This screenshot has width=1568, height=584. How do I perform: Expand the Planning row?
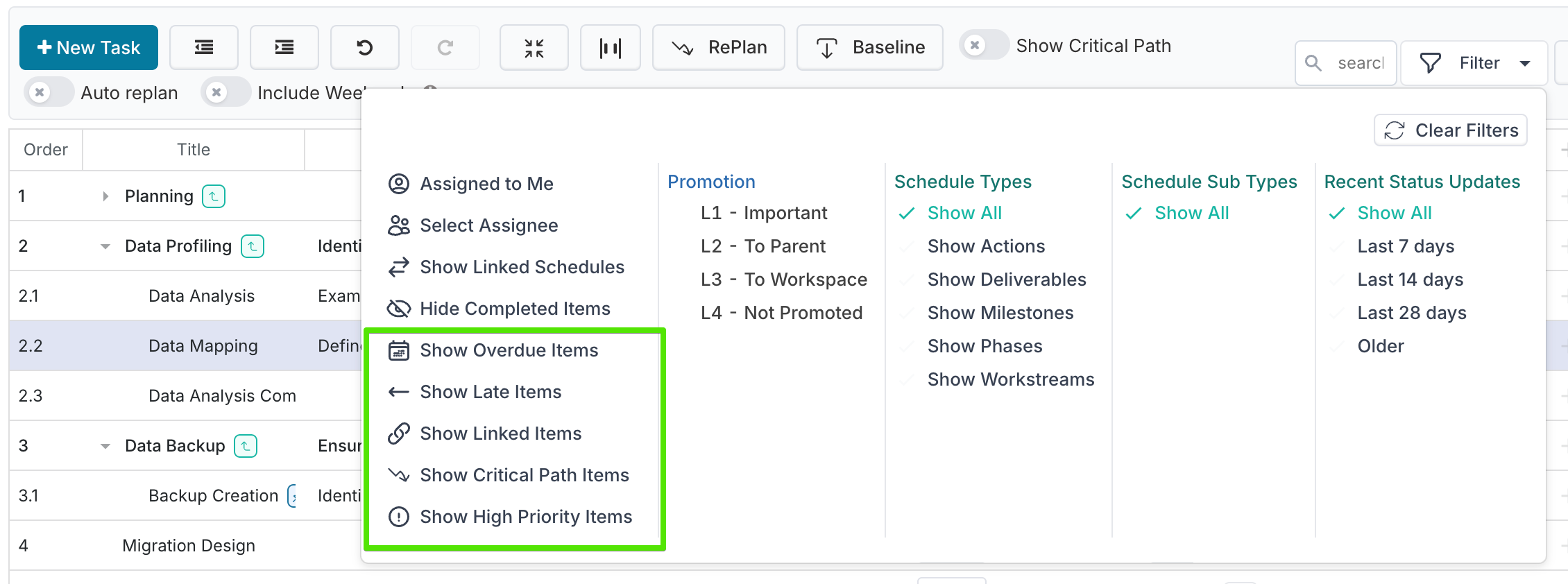(x=105, y=196)
